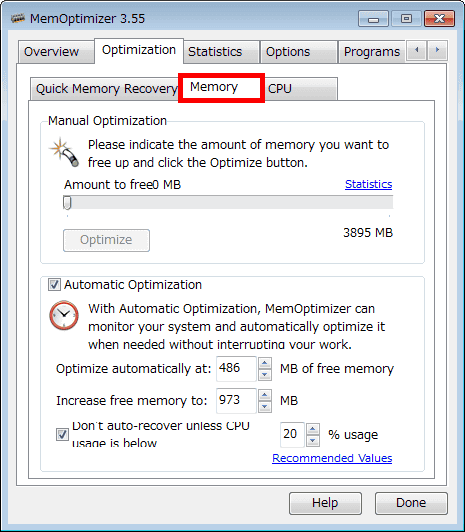Click the red clock Automatic Optimization icon
465x532 pixels.
64,315
